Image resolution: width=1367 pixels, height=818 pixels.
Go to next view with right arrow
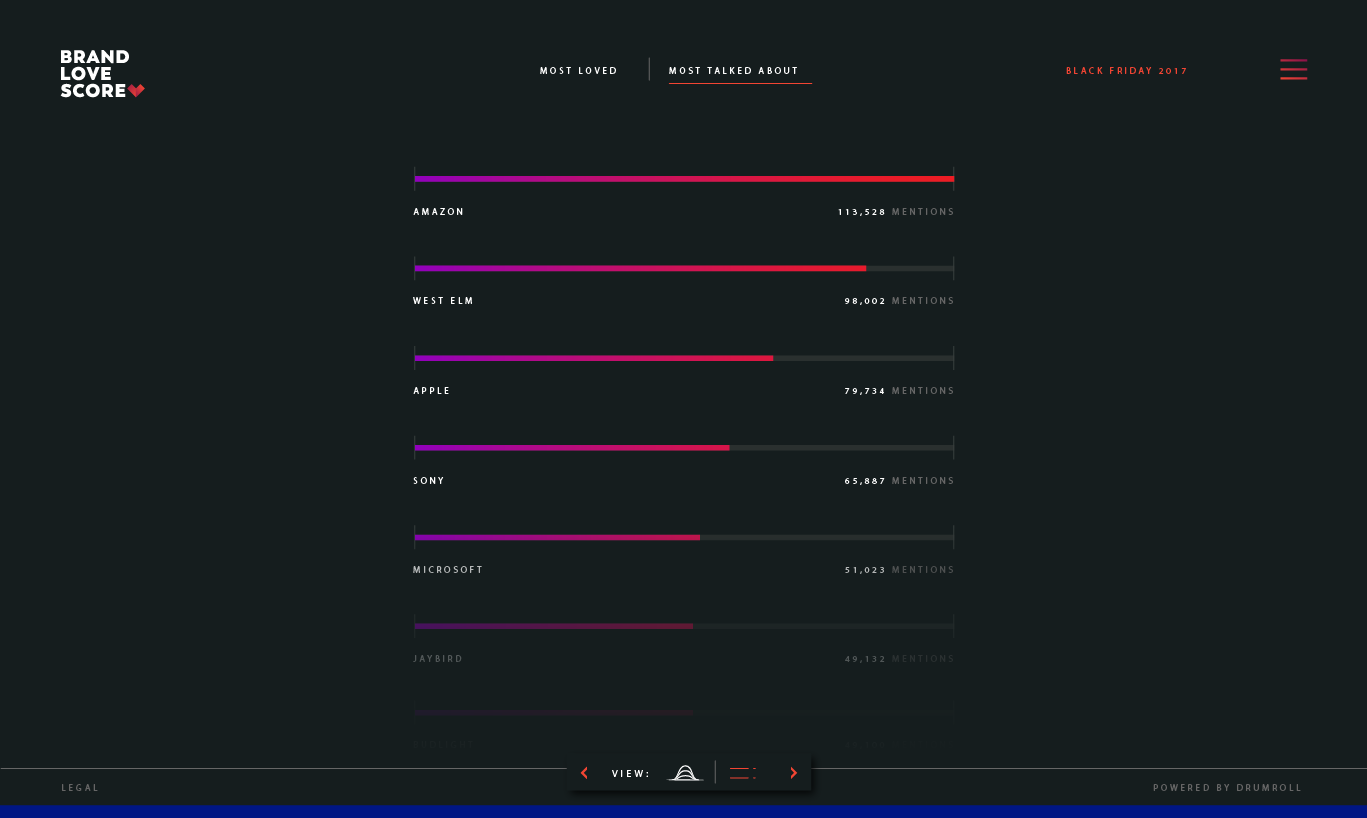tap(794, 773)
